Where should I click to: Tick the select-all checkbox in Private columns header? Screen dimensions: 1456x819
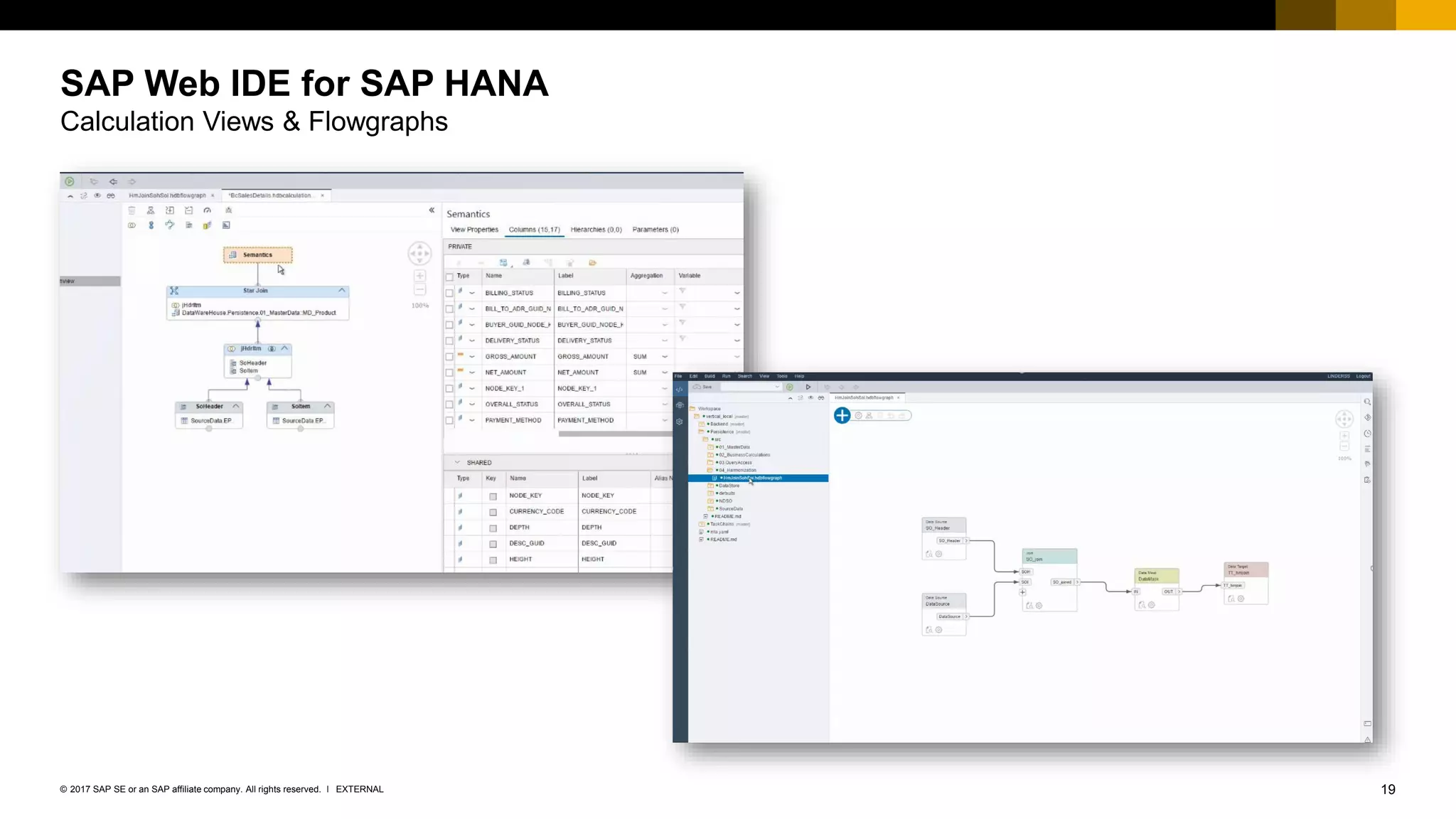tap(449, 277)
